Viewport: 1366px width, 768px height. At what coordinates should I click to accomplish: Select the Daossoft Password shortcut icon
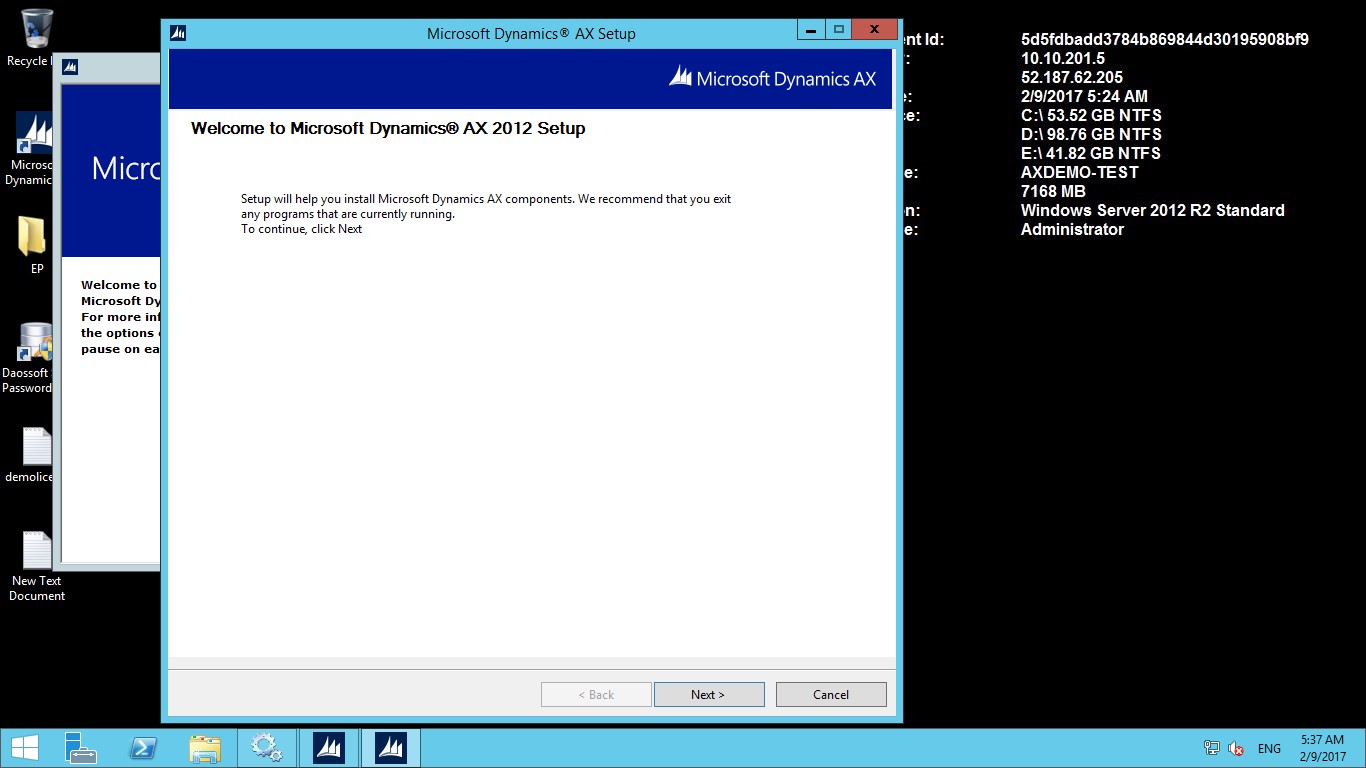pos(28,358)
